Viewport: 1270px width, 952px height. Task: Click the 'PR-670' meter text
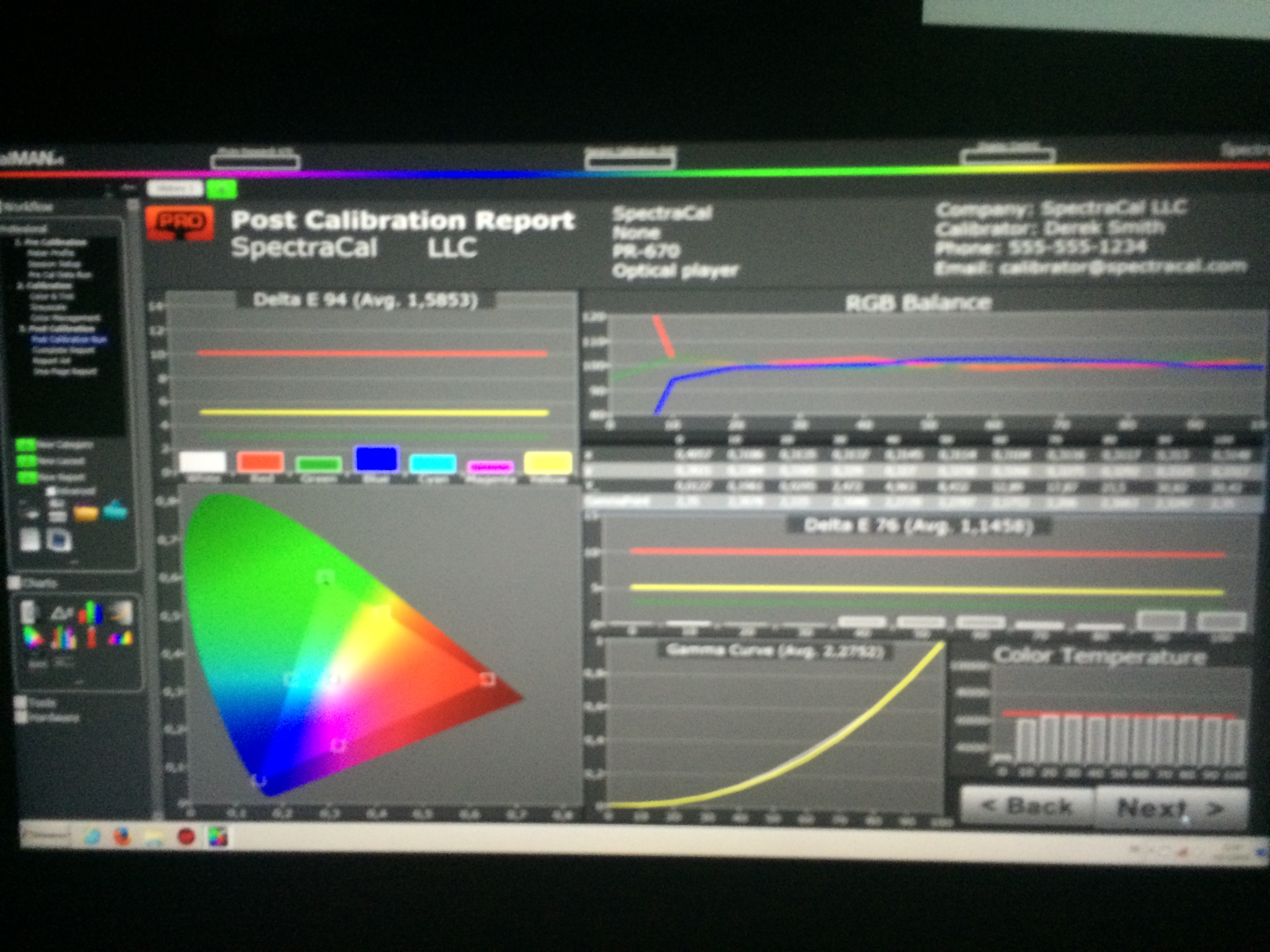646,251
